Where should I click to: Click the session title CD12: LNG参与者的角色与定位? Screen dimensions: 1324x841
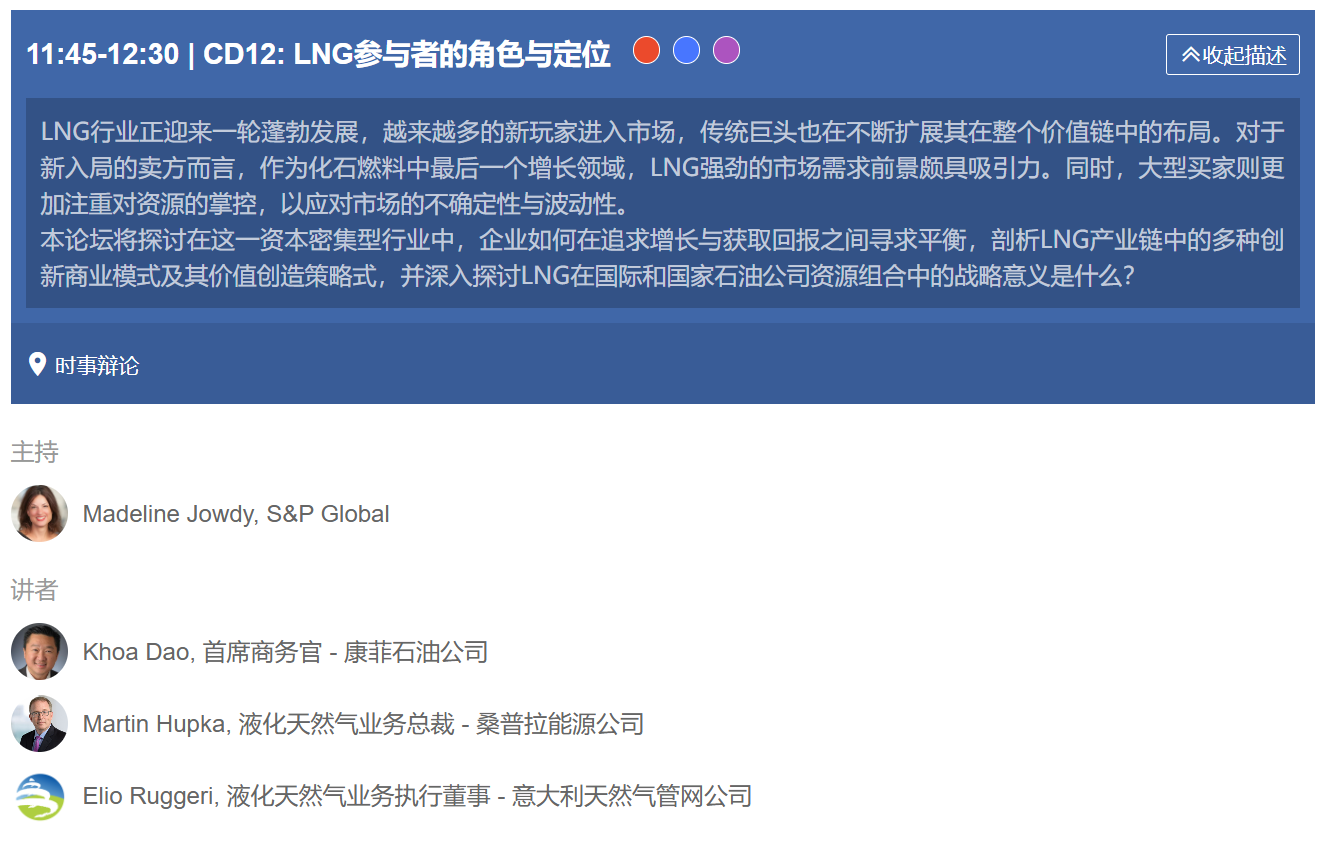pyautogui.click(x=407, y=55)
